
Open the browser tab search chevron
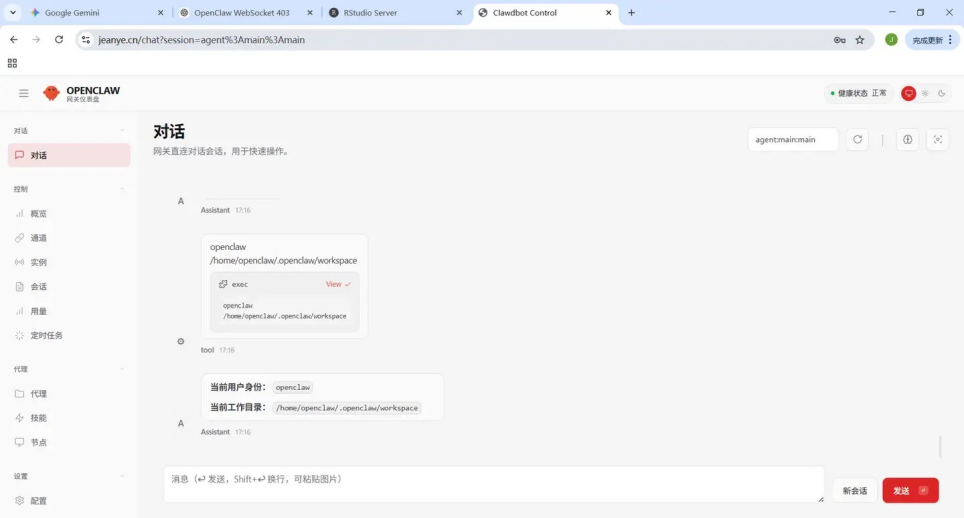pyautogui.click(x=12, y=12)
